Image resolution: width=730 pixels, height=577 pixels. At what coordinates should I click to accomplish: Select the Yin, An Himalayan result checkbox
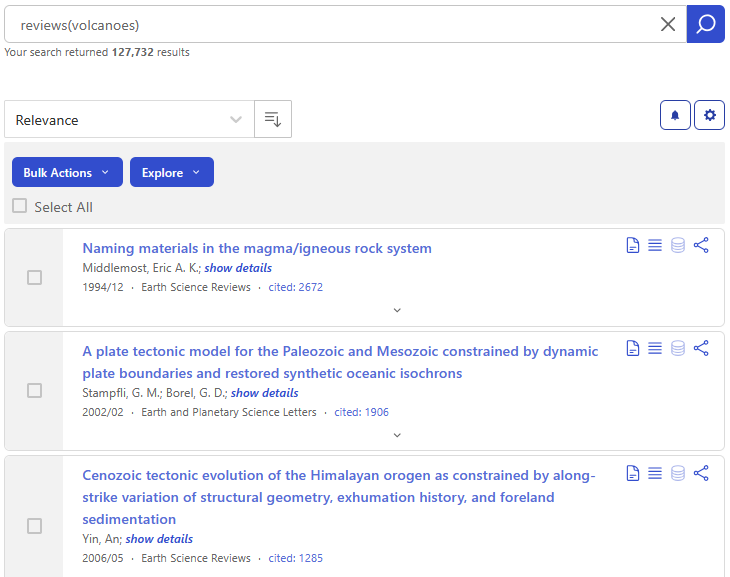[34, 526]
